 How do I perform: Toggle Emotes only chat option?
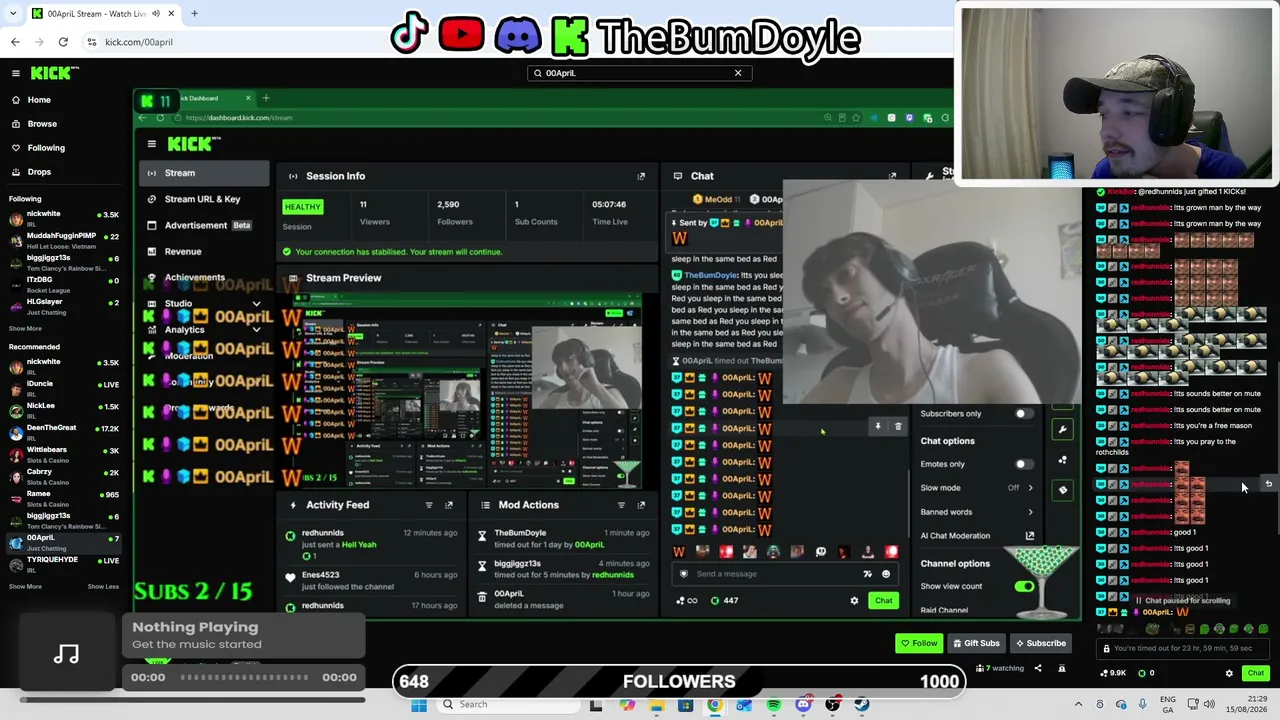point(1023,464)
